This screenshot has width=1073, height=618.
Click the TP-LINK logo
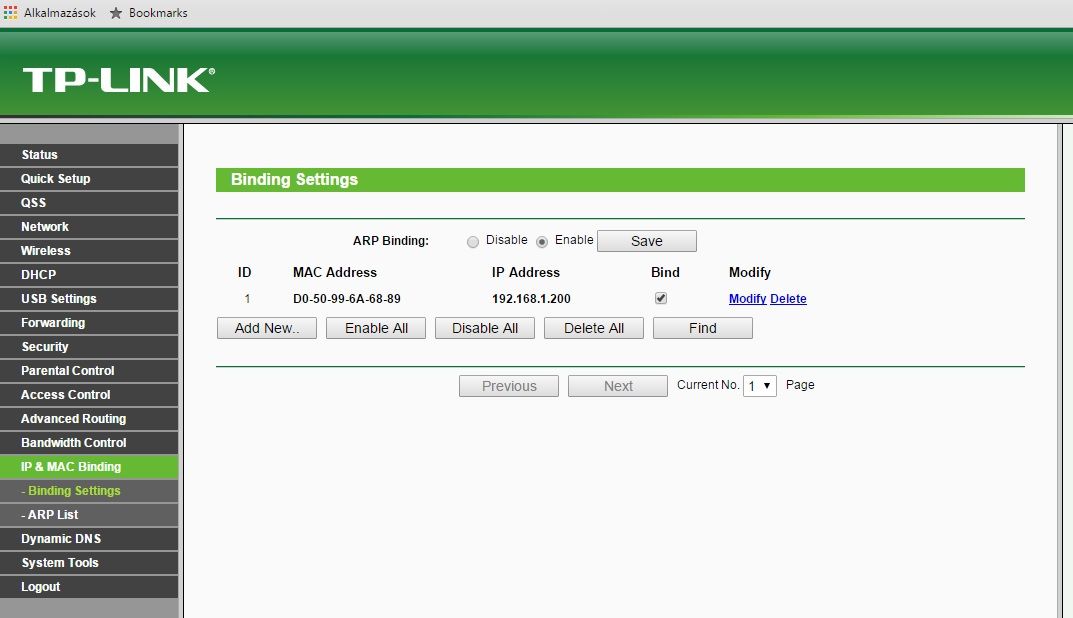click(x=119, y=80)
